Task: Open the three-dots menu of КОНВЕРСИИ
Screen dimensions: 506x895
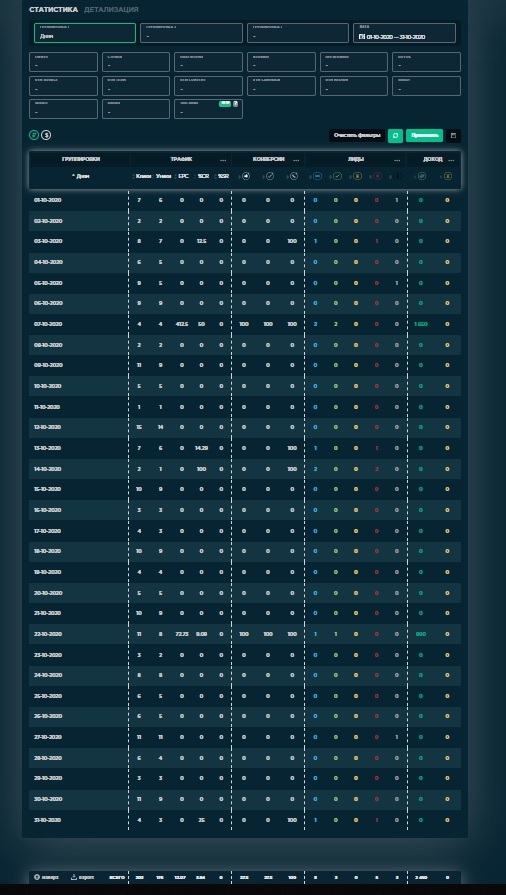Action: point(296,160)
